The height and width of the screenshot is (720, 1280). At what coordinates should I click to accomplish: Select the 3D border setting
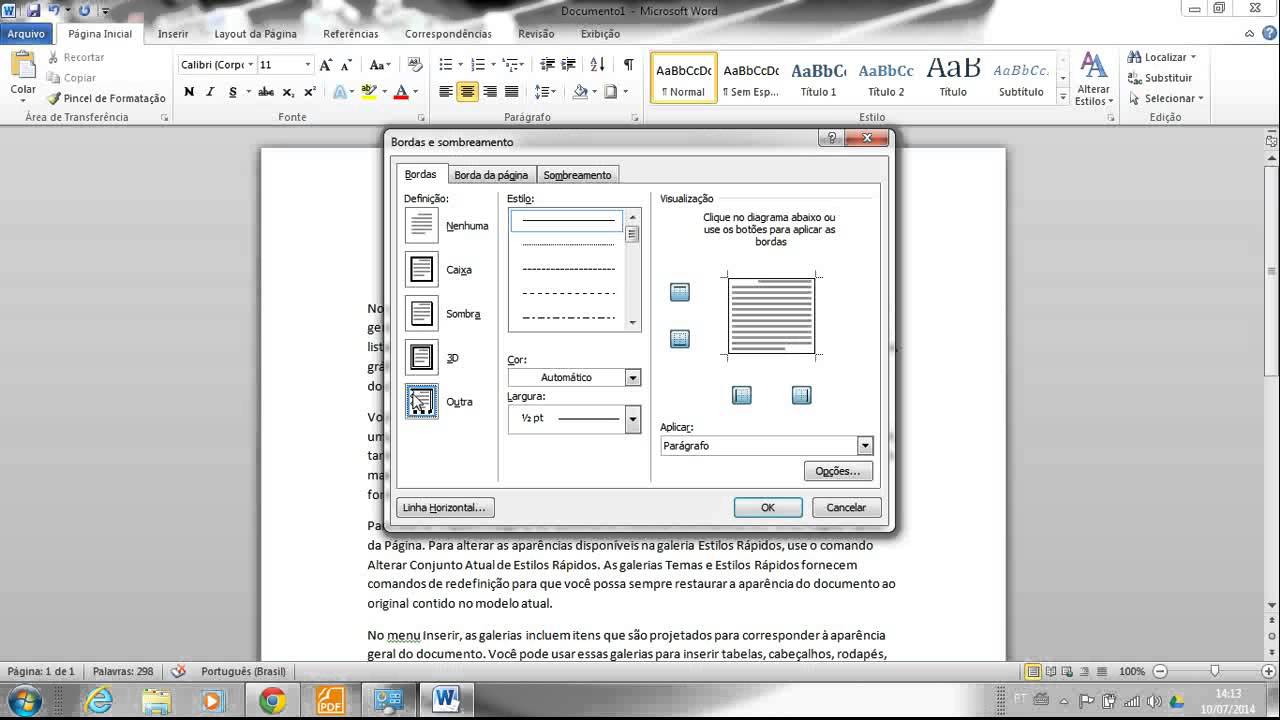click(422, 357)
